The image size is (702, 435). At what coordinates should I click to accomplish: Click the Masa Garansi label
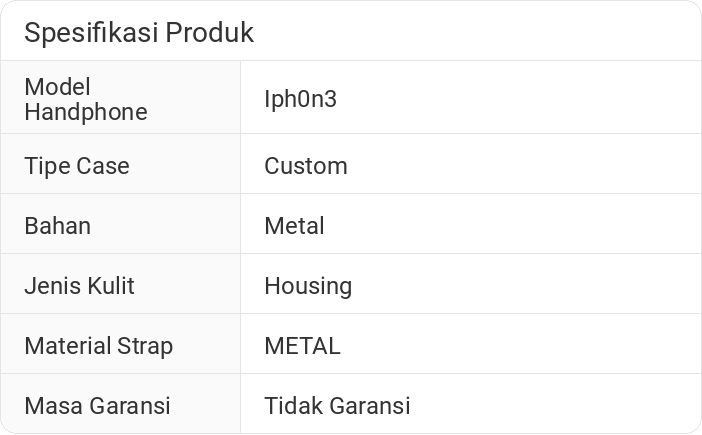pyautogui.click(x=97, y=406)
